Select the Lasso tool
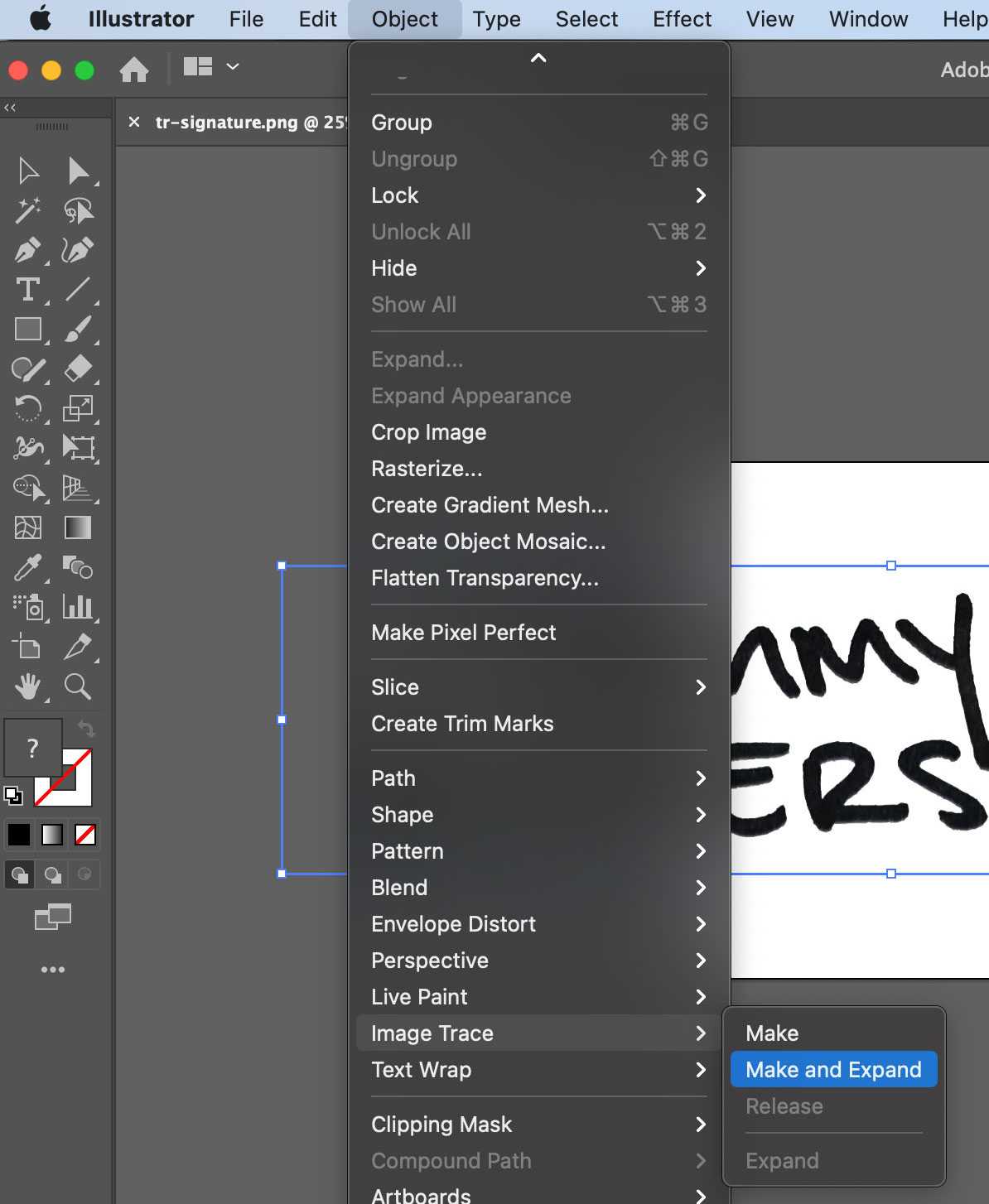Screen dimensions: 989x1204 pos(79,210)
